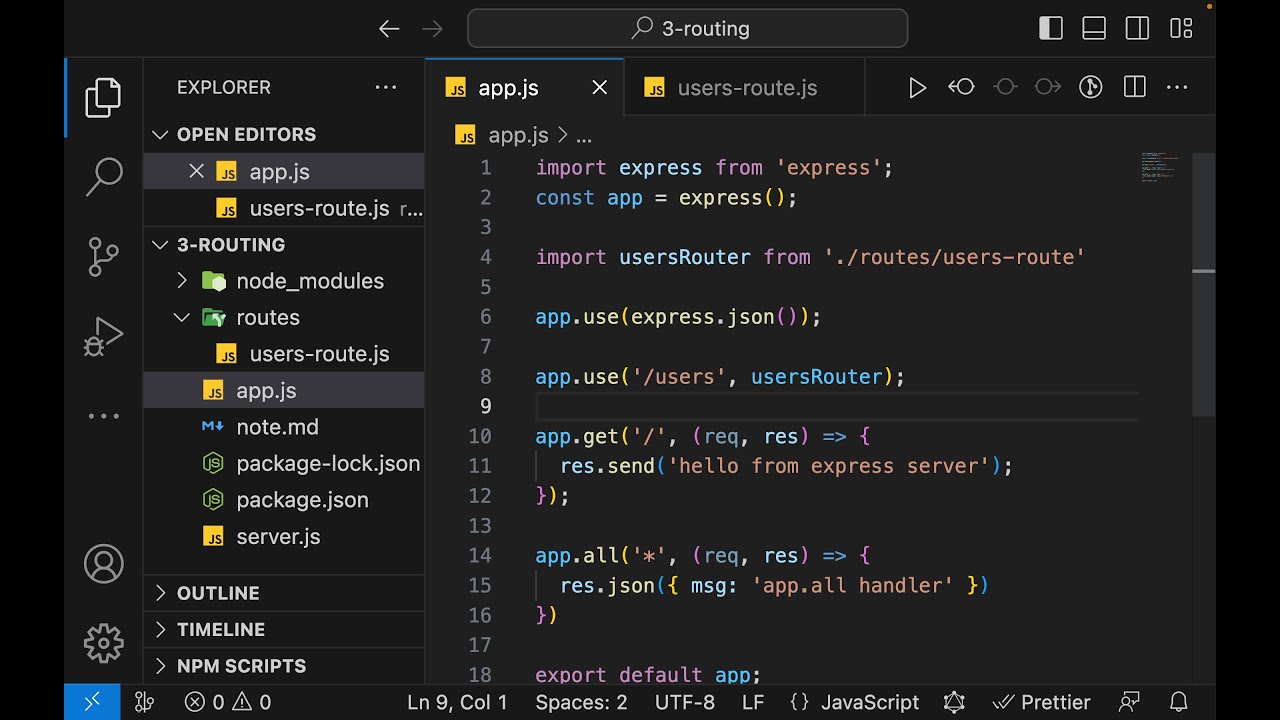1280x720 pixels.
Task: Click the breadcrumb ellipsis after app.js
Action: (x=584, y=135)
